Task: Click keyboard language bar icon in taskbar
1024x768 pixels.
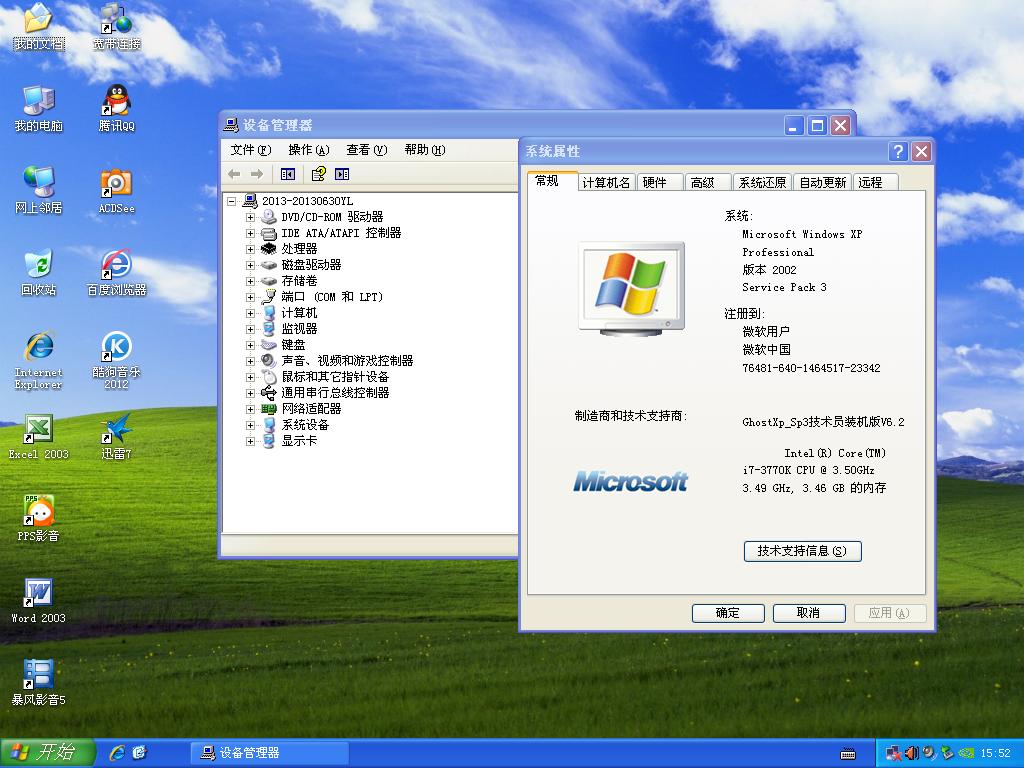Action: point(848,754)
